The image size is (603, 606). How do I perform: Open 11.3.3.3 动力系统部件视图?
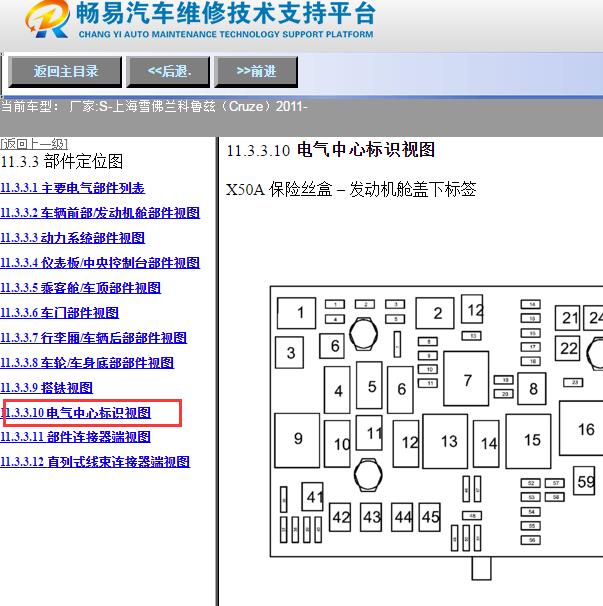73,238
